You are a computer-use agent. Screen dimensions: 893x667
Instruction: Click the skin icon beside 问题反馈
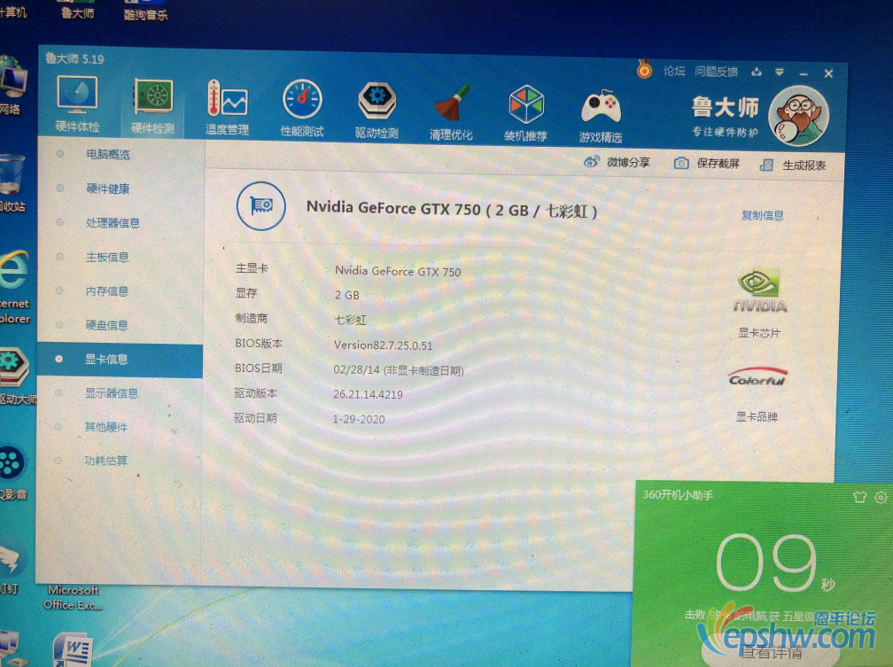(756, 72)
